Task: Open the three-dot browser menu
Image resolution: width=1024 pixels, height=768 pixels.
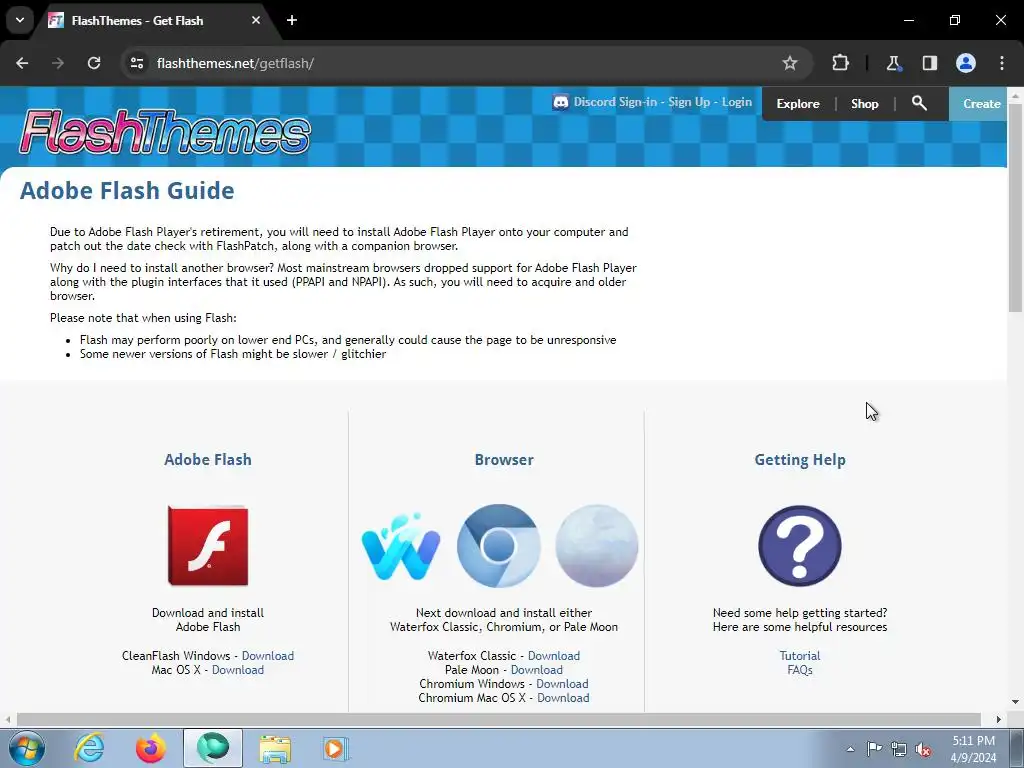Action: coord(1002,63)
